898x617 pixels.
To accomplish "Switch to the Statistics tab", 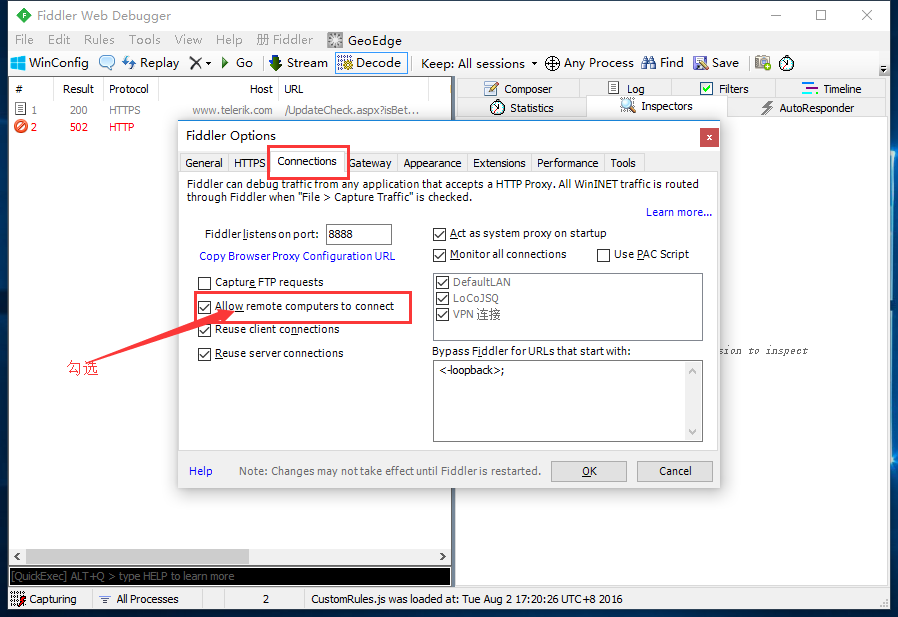I will tap(522, 108).
